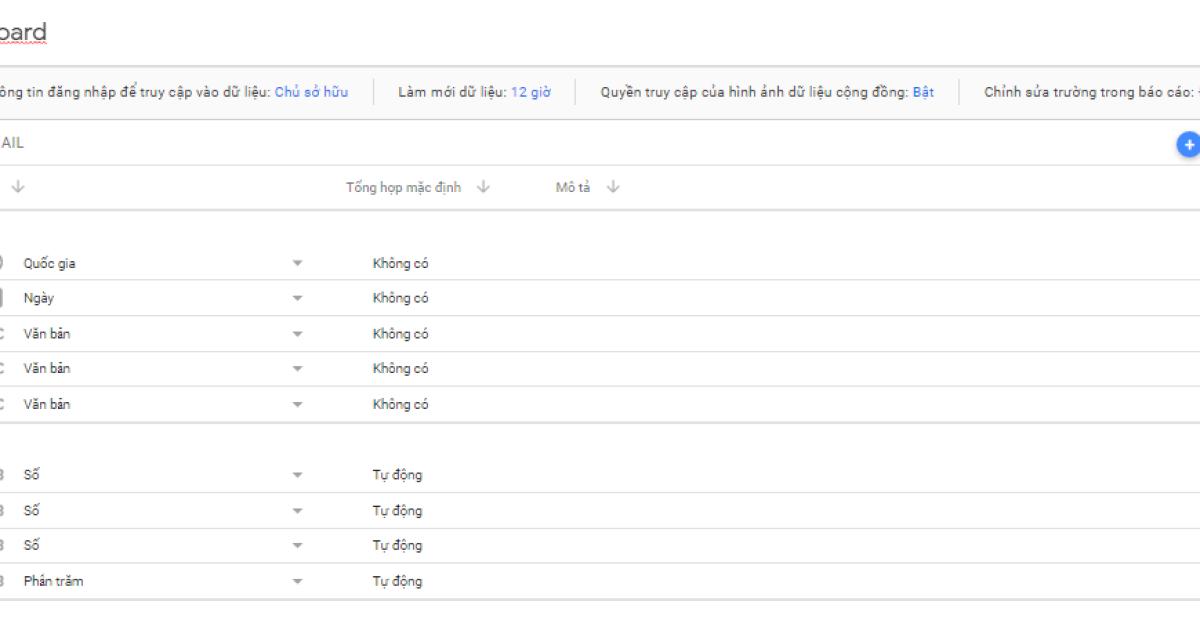1200x630 pixels.
Task: Click the leftmost column sort arrow
Action: [18, 187]
